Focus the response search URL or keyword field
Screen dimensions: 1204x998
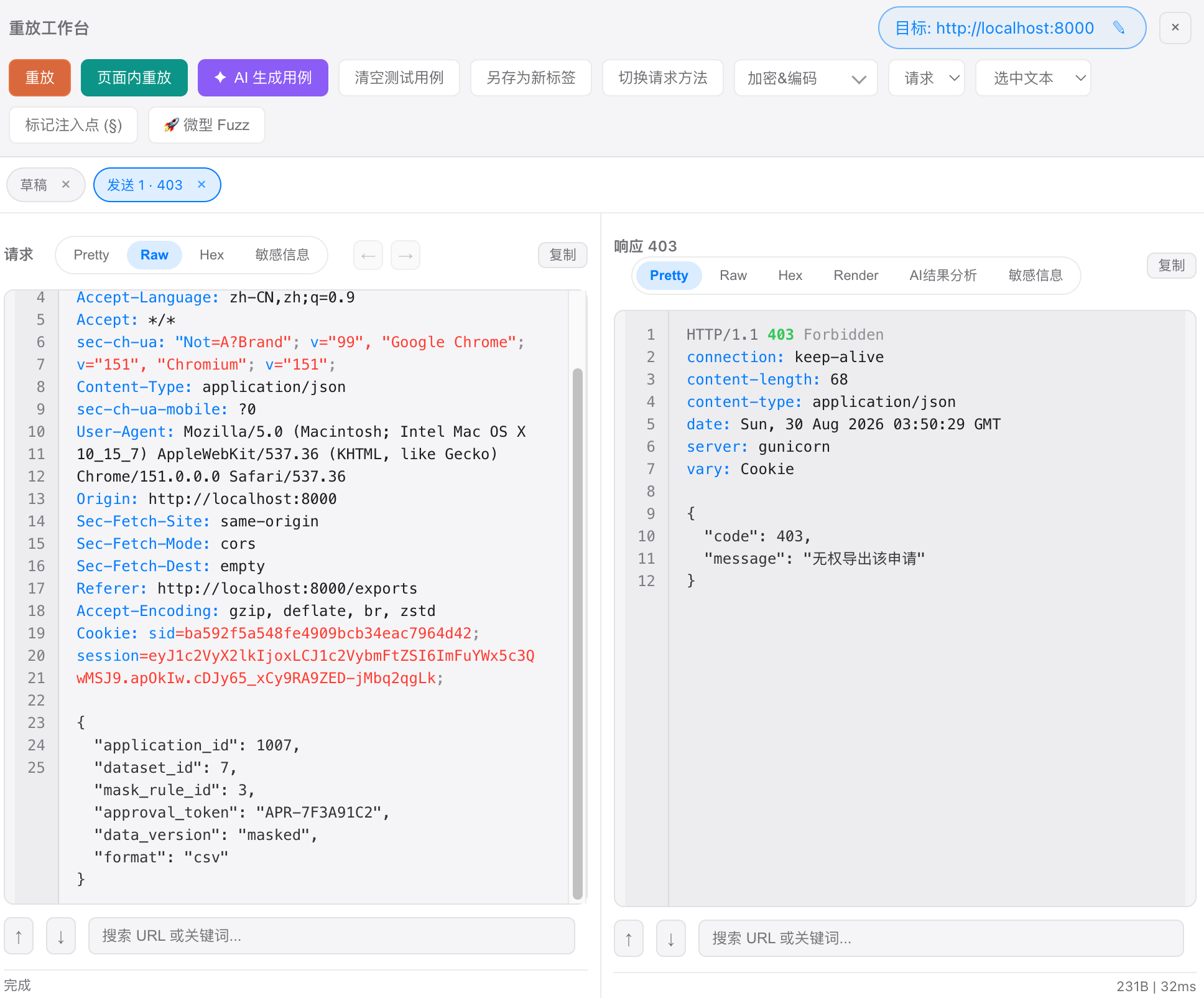coord(941,938)
